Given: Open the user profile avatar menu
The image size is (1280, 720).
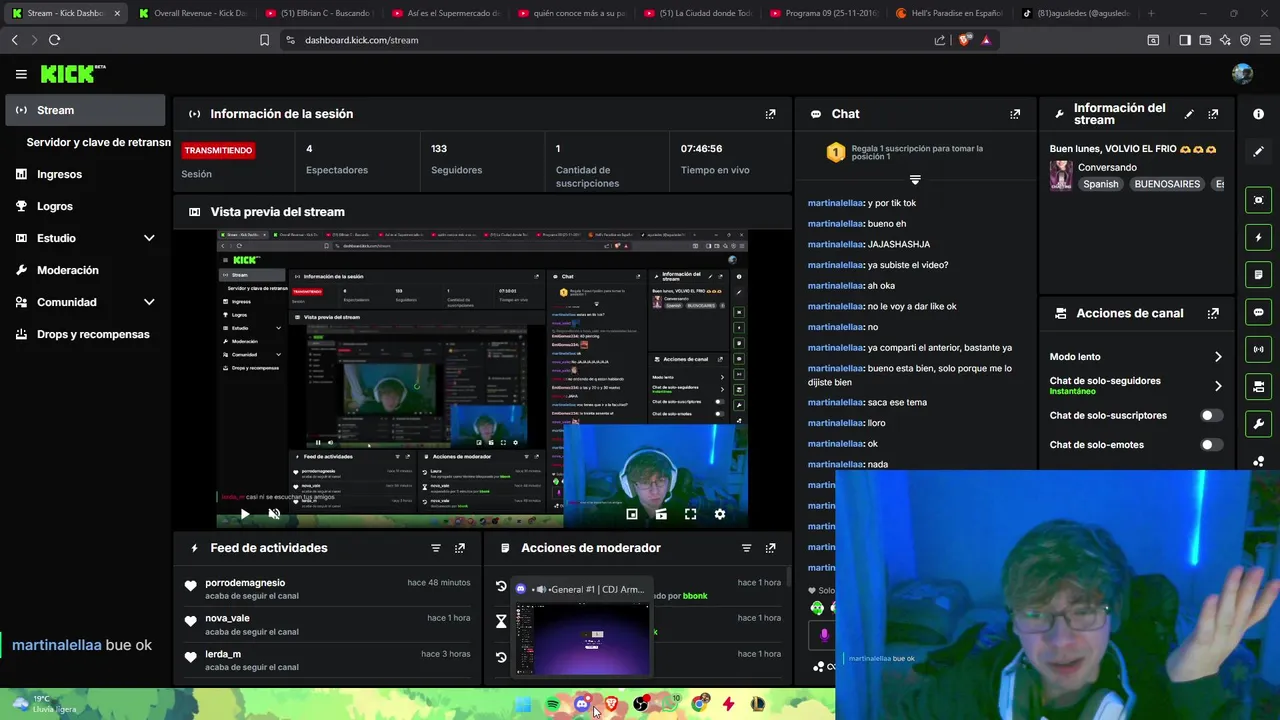Looking at the screenshot, I should tap(1242, 74).
